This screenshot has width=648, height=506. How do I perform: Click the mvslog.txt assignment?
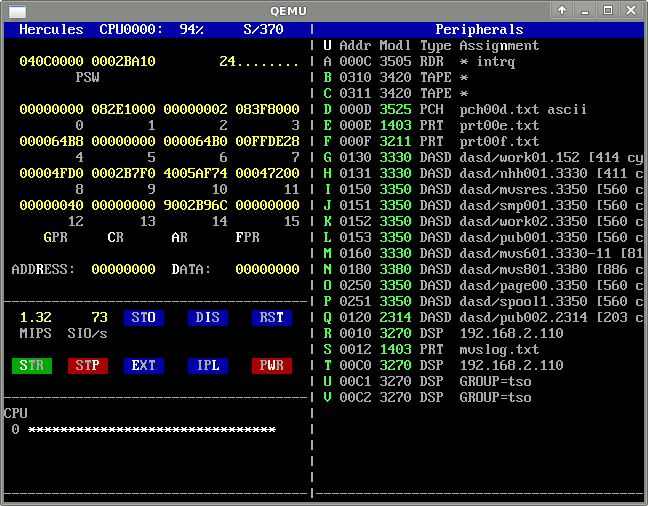(499, 350)
